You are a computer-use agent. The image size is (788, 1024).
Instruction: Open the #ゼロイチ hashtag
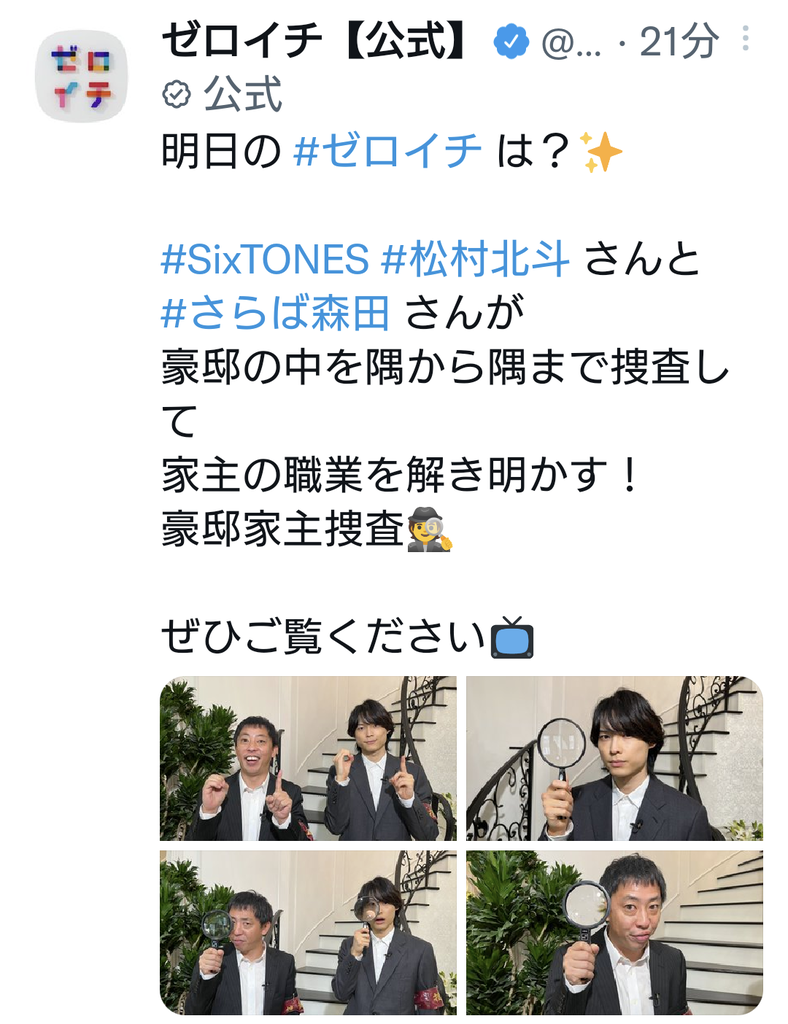[x=388, y=152]
